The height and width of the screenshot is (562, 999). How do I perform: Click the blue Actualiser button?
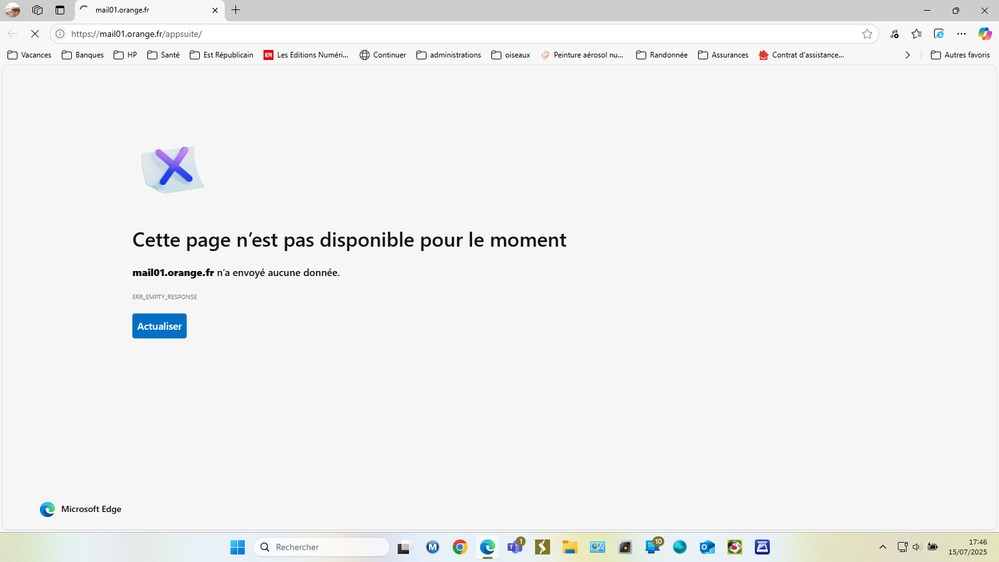click(x=159, y=326)
